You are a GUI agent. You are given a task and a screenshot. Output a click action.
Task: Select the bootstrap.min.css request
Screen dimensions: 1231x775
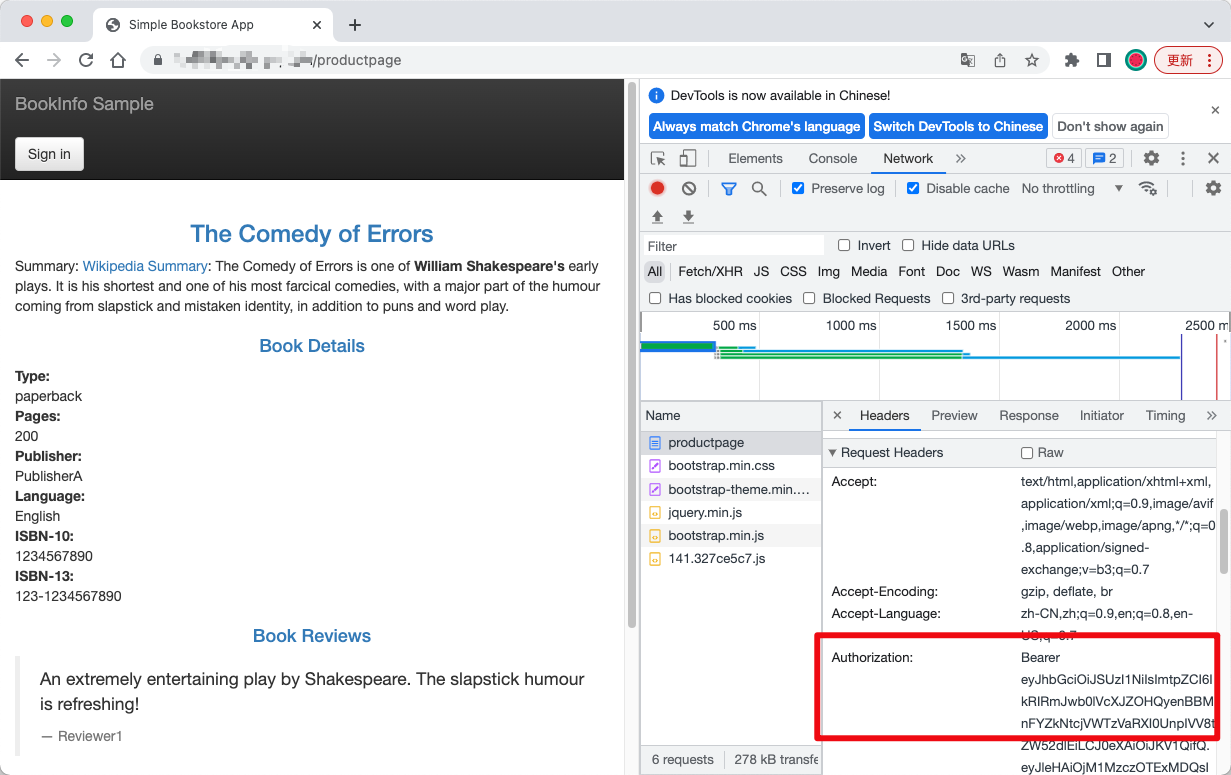731,466
